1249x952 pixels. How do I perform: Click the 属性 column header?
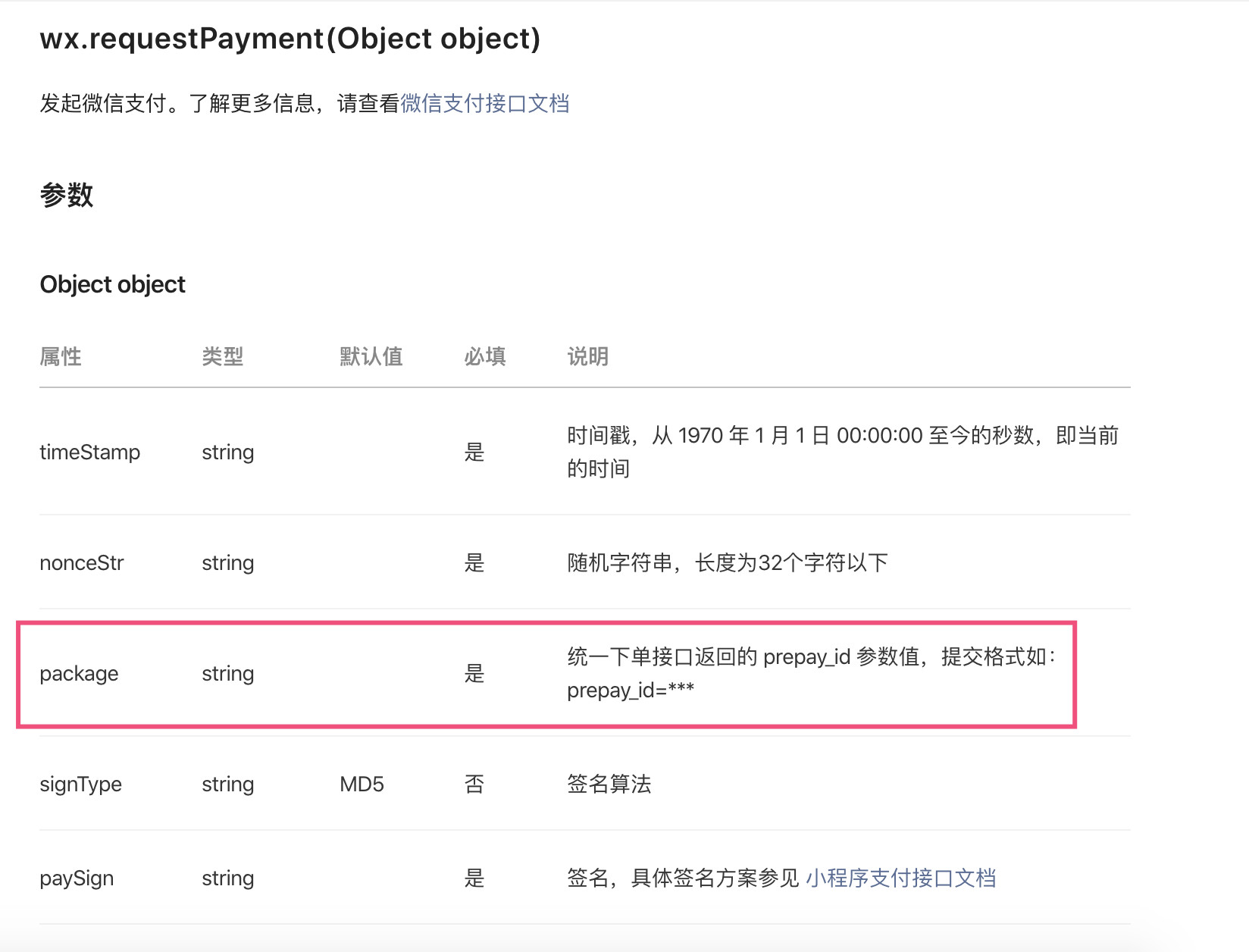61,356
